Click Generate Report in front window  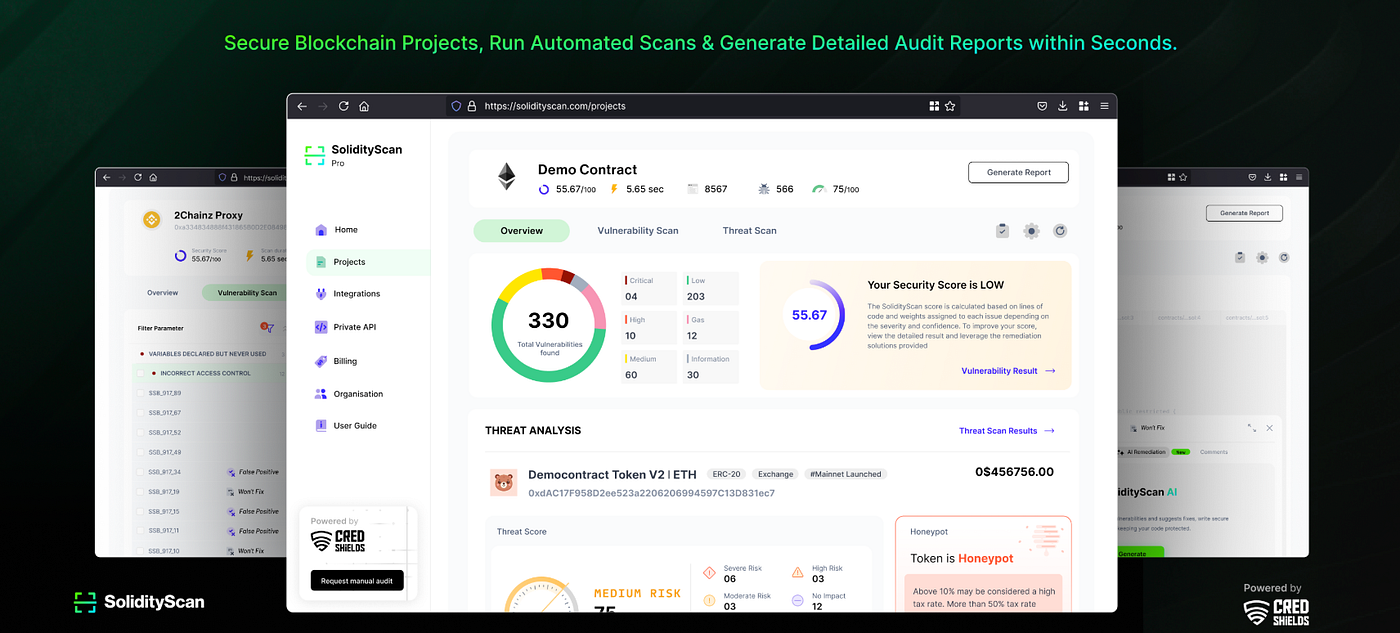coord(1018,172)
